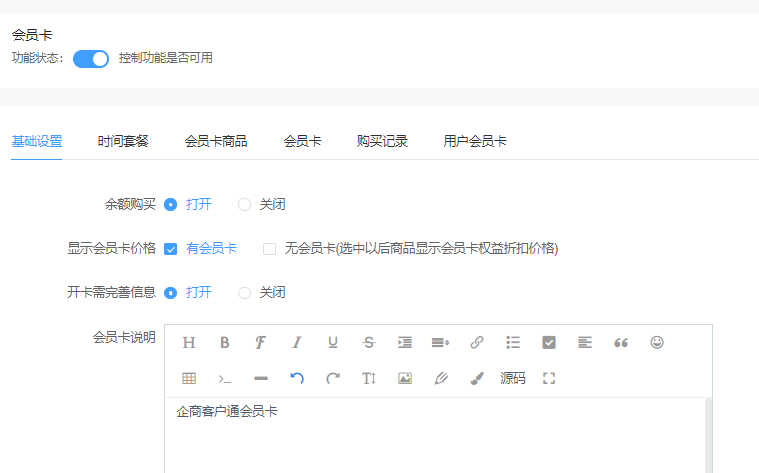The width and height of the screenshot is (759, 473).
Task: Insert a code block icon
Action: 225,379
